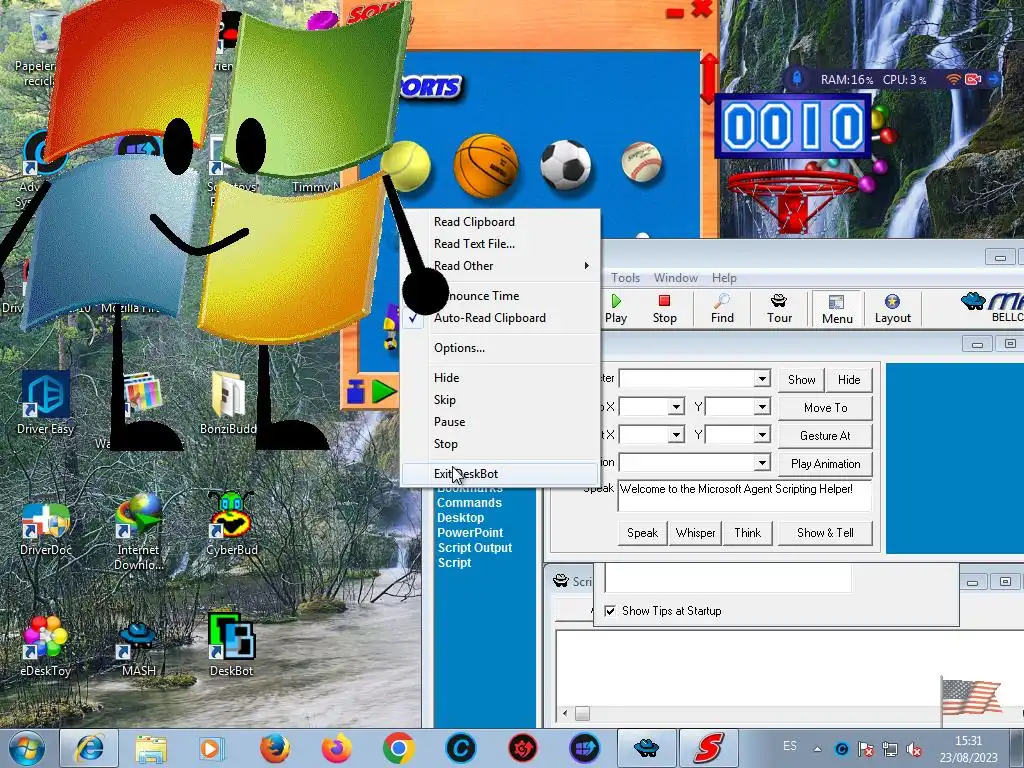Click the Think button

(748, 533)
